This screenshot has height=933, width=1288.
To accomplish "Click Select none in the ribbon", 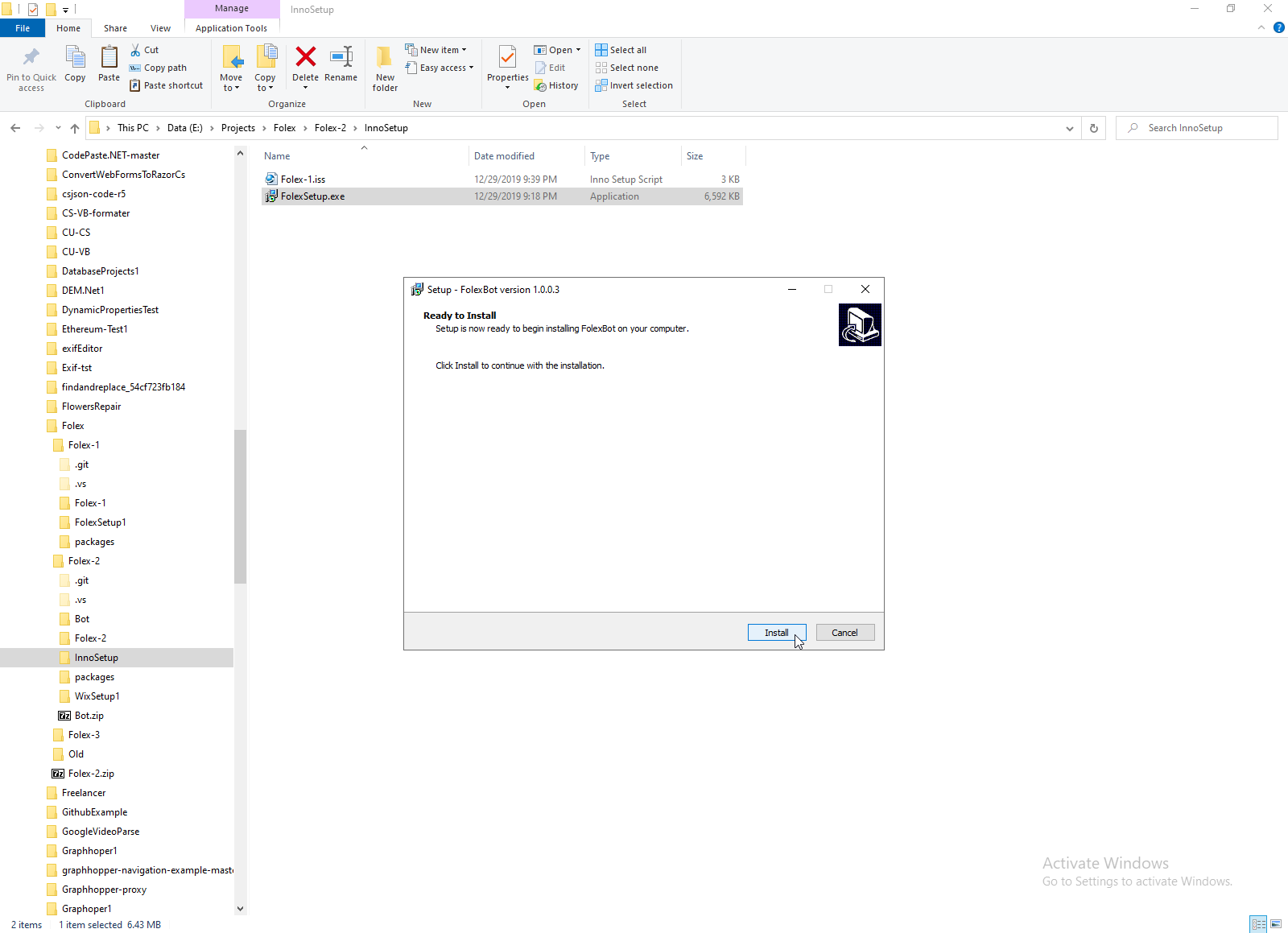I will (x=627, y=68).
